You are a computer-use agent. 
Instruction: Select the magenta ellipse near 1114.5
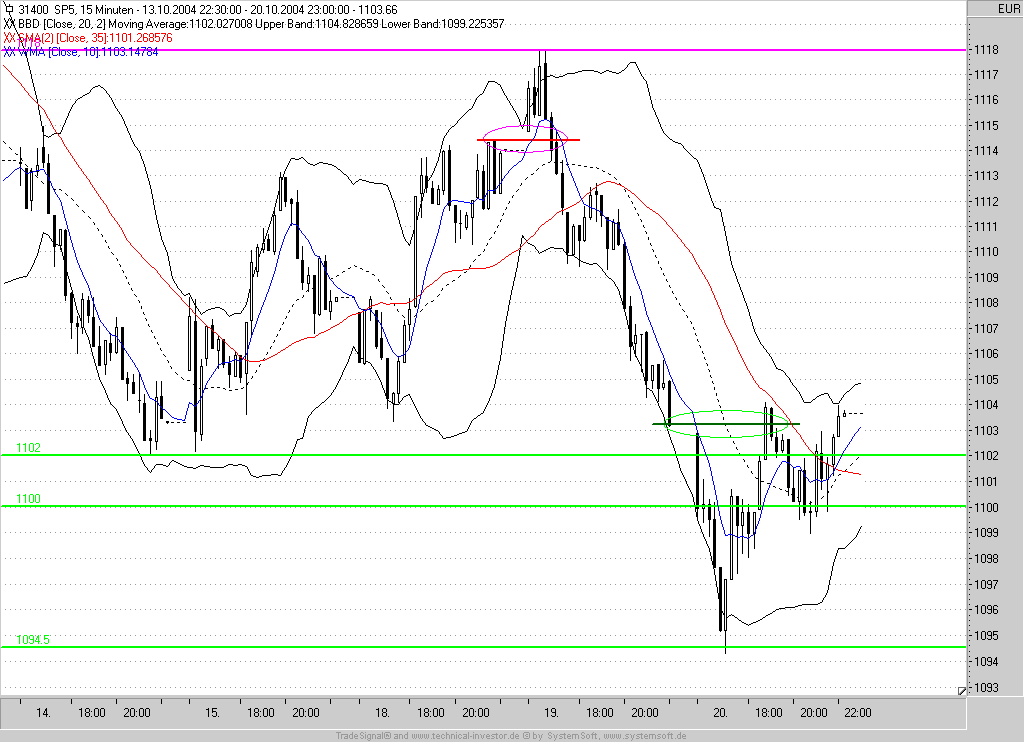[x=526, y=139]
